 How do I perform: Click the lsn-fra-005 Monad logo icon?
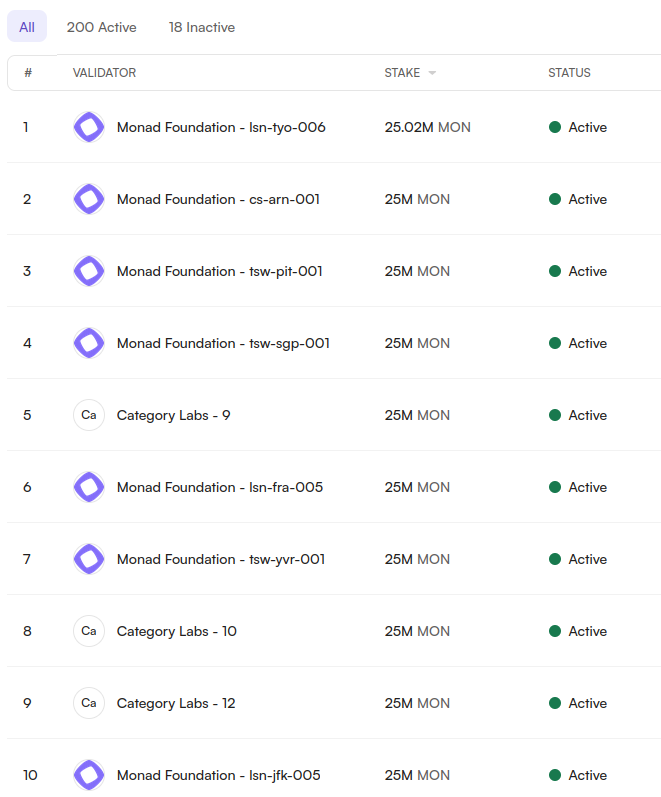[89, 487]
